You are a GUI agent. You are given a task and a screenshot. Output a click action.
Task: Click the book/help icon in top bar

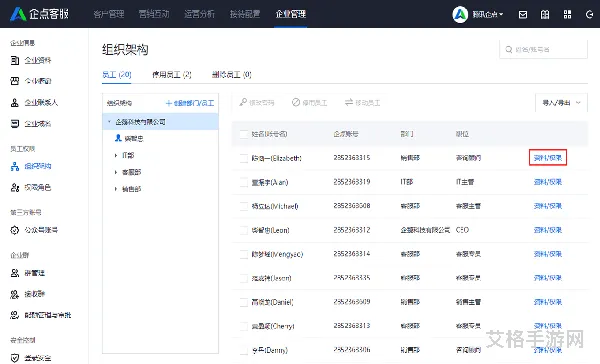click(x=545, y=15)
